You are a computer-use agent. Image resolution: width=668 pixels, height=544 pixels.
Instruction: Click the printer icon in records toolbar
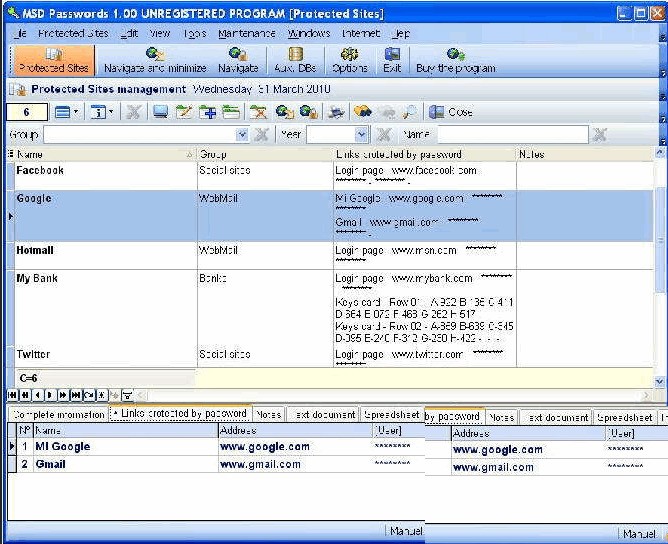coord(336,112)
